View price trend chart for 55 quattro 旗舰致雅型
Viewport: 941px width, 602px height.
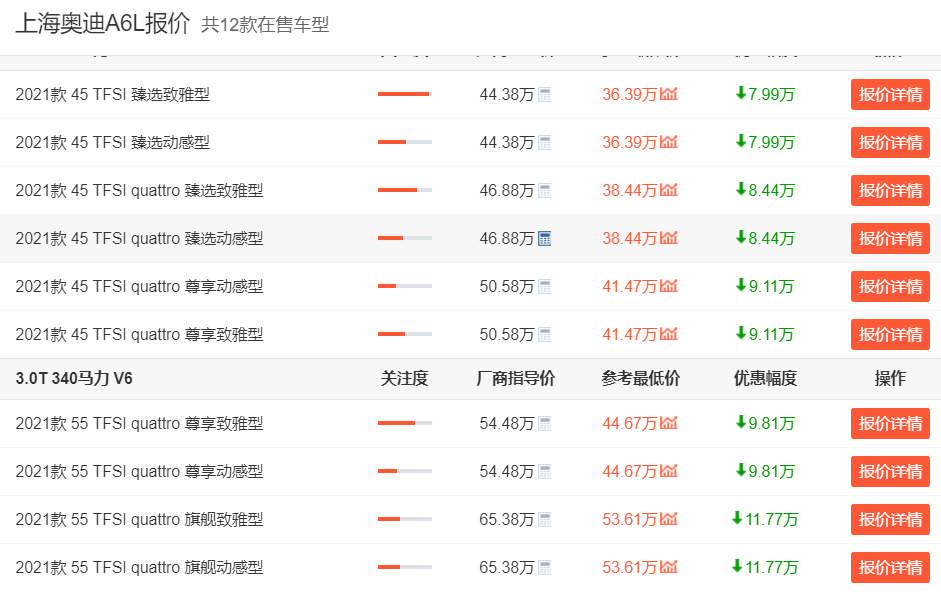point(669,519)
